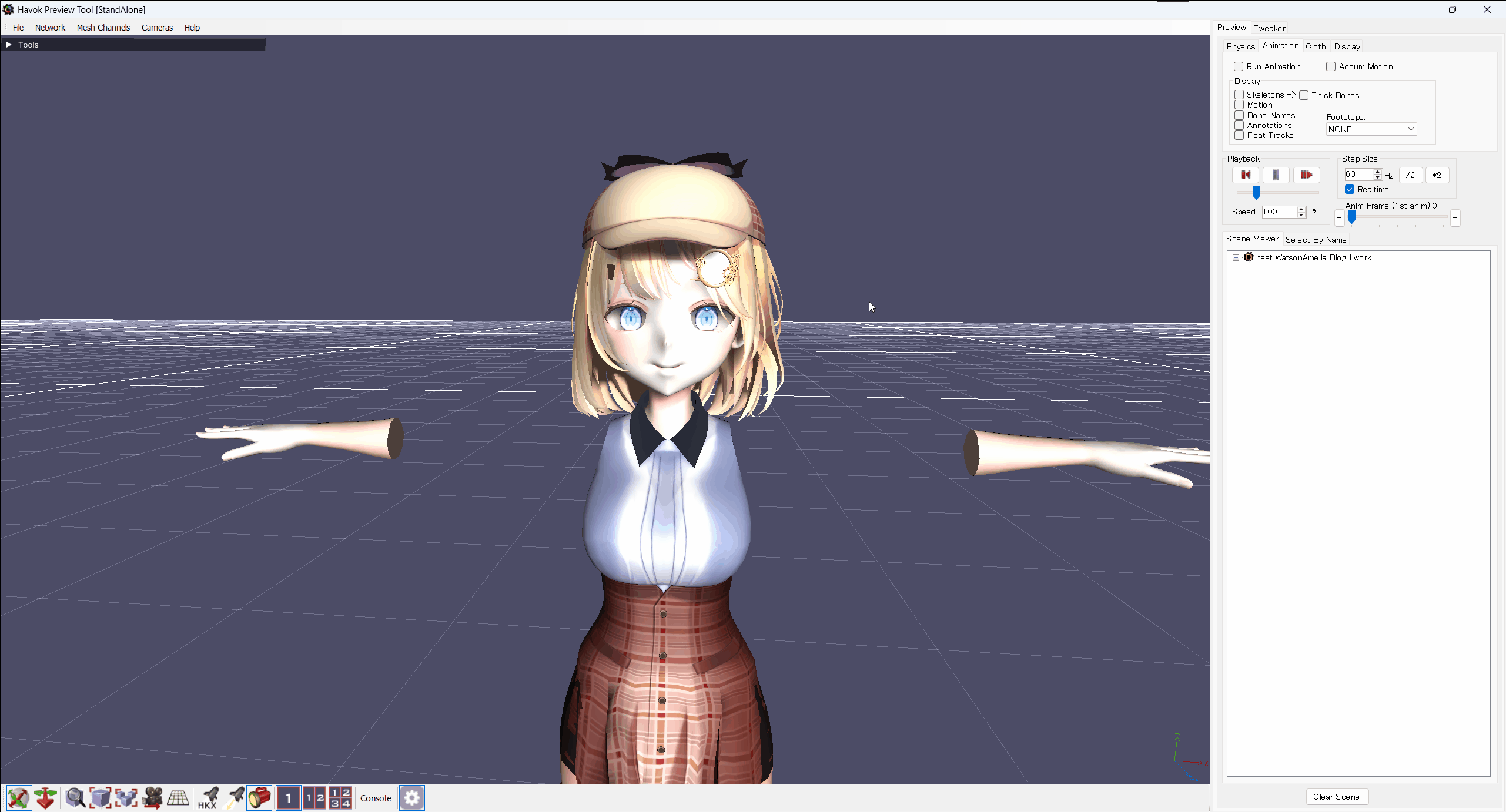Toggle the orbit axes navigation icon
Image resolution: width=1506 pixels, height=812 pixels.
coord(19,798)
